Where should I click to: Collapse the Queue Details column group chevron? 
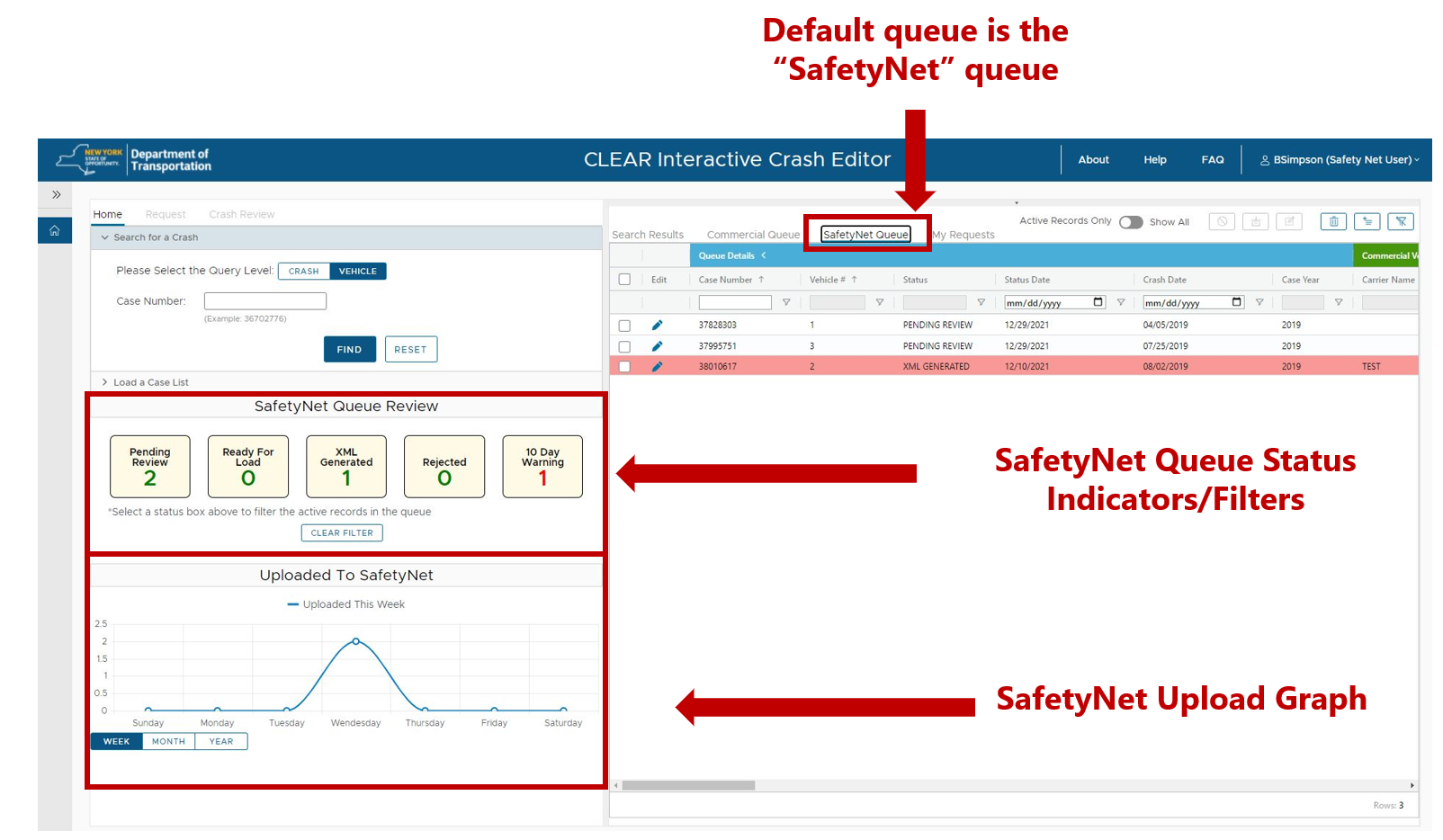pyautogui.click(x=764, y=255)
